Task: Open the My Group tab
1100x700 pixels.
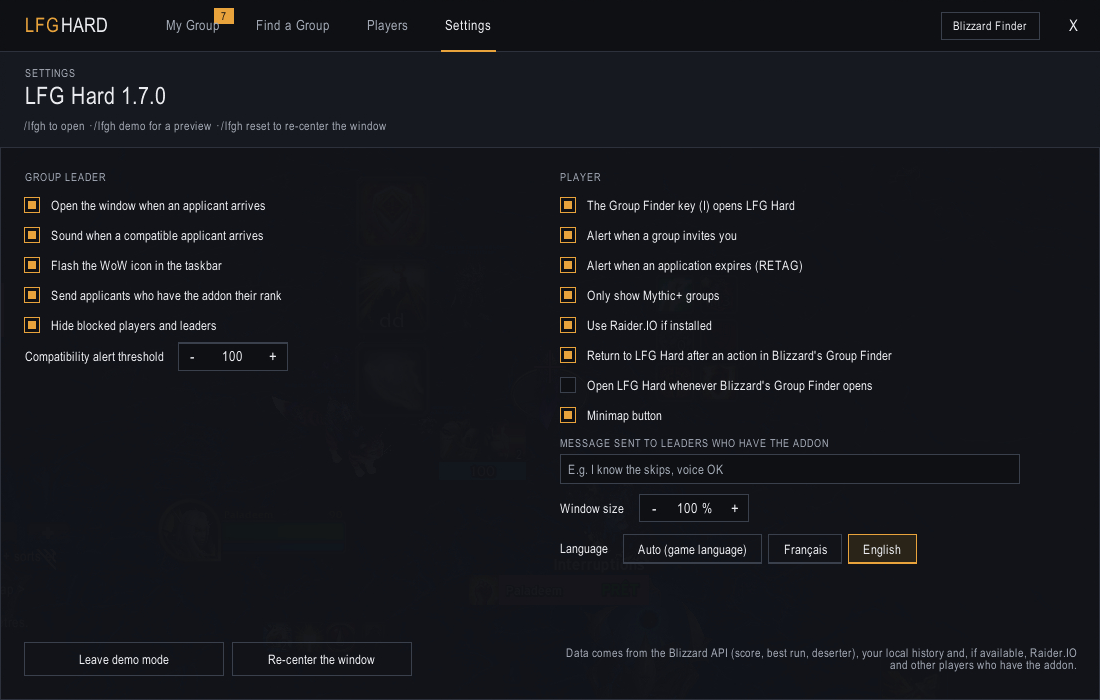Action: 192,25
